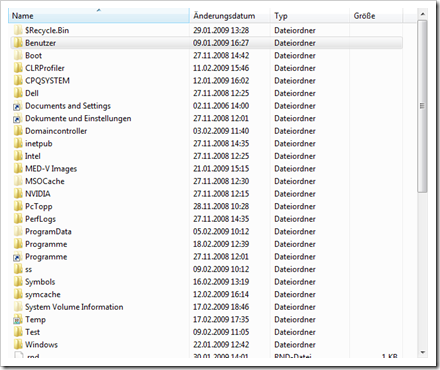Image resolution: width=440 pixels, height=370 pixels.
Task: Click the CPQSYSTEM folder icon
Action: (18, 81)
